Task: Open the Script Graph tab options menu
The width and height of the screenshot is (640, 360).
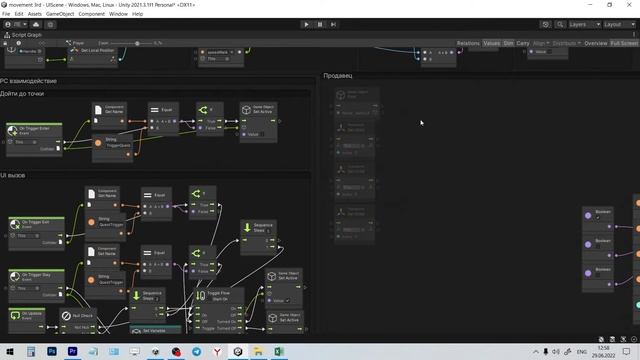Action: (634, 35)
